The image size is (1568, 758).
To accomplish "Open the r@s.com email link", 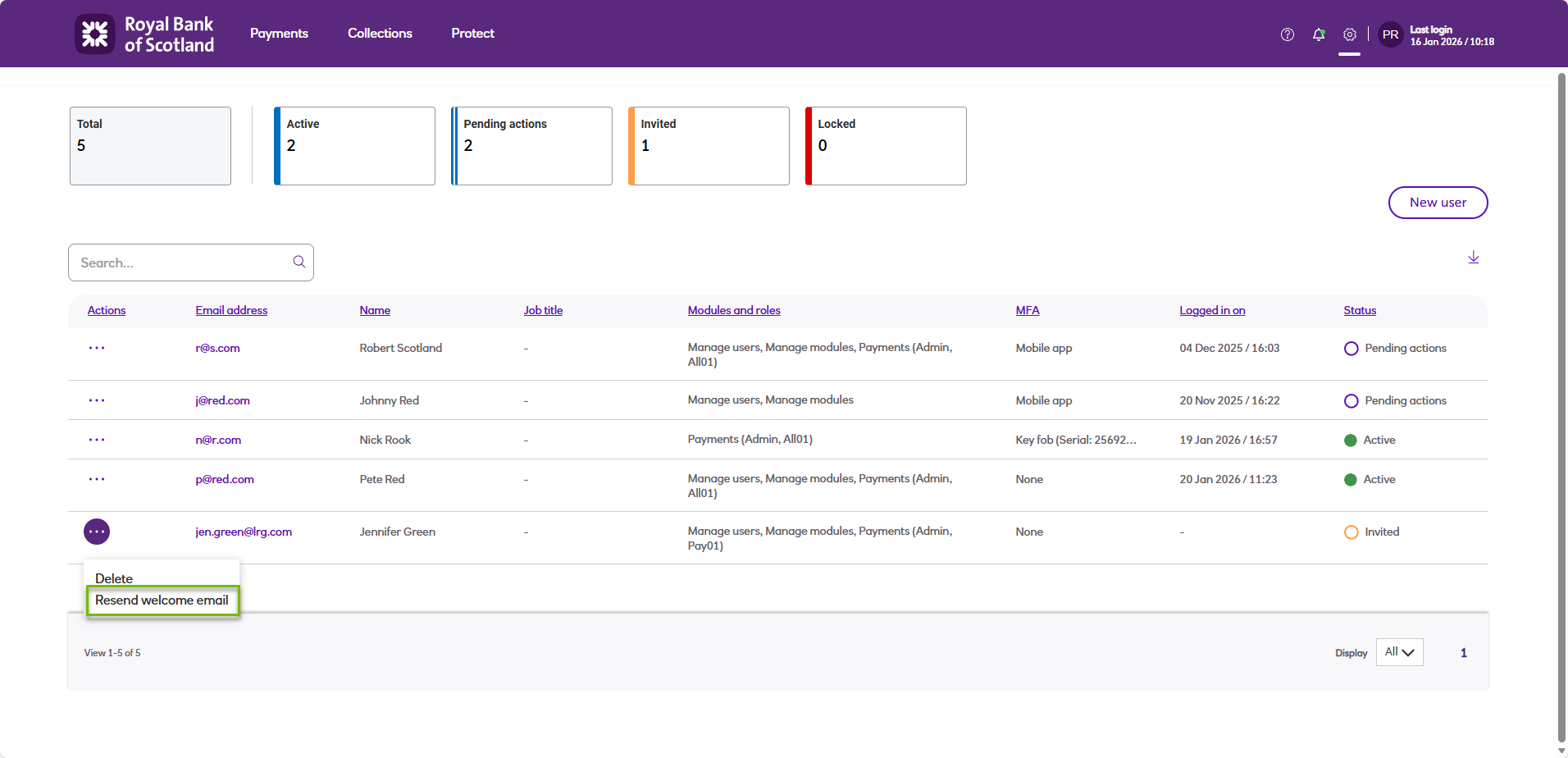I will coord(217,348).
